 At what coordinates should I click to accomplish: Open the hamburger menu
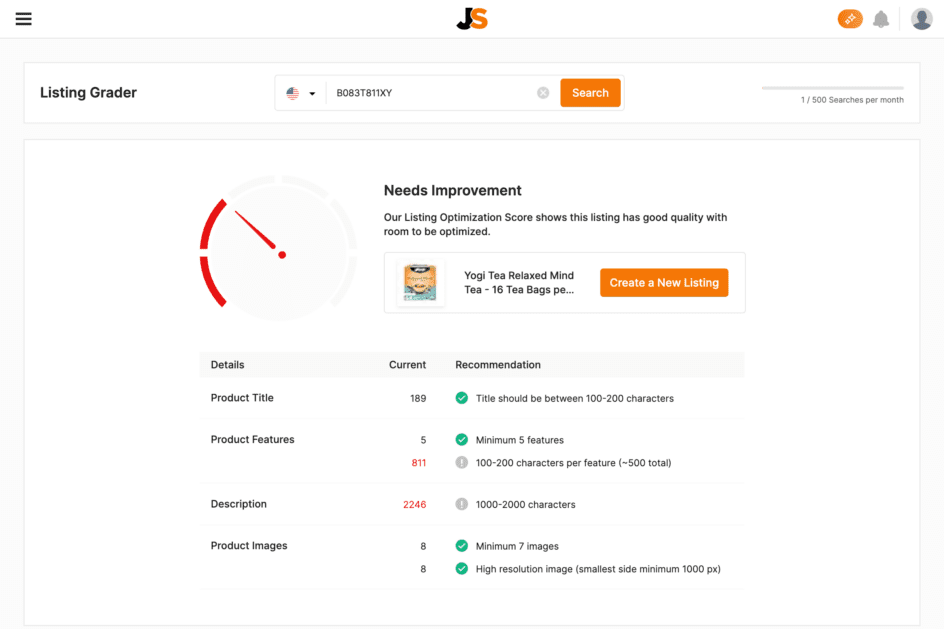pyautogui.click(x=23, y=19)
